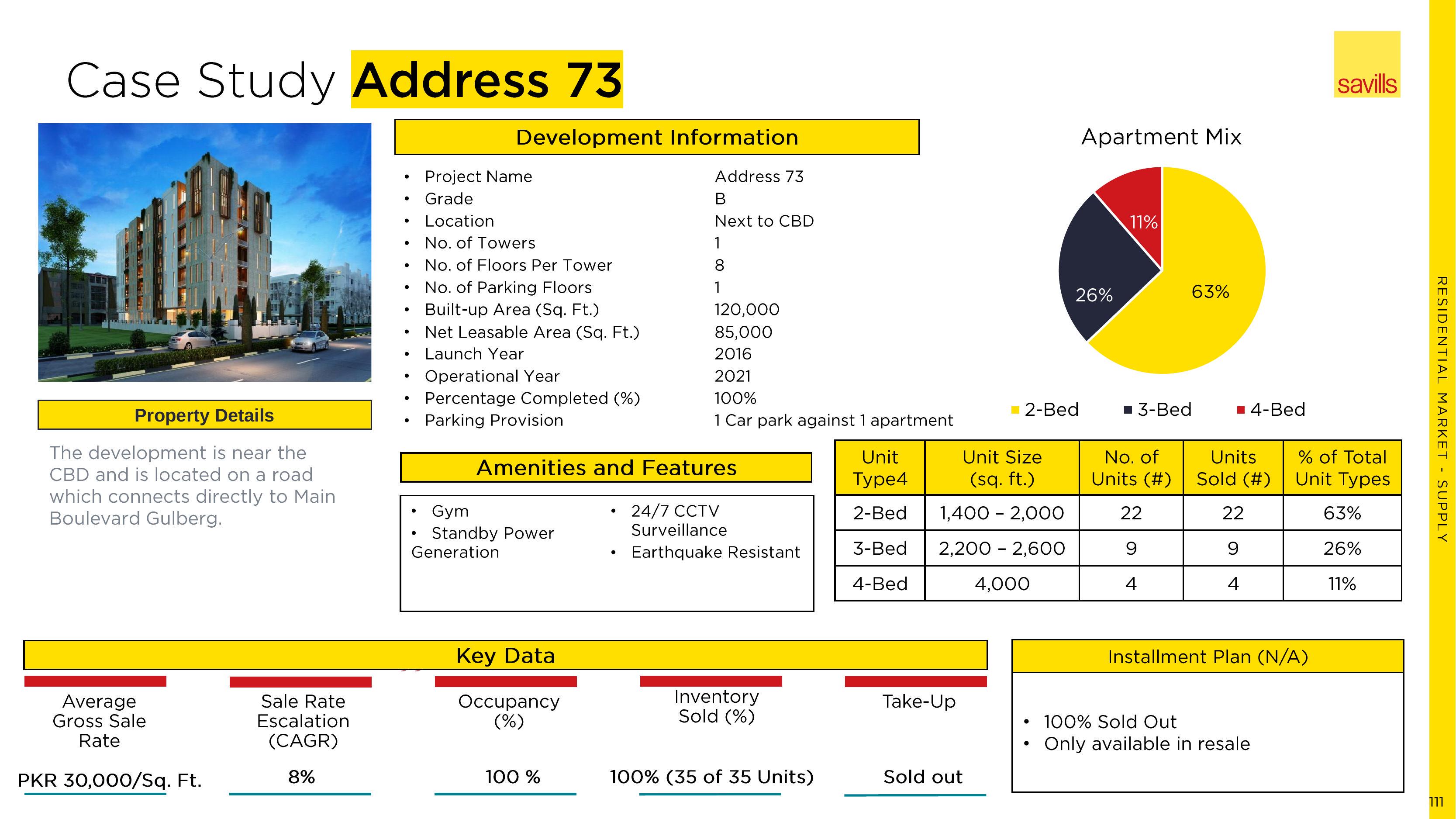The height and width of the screenshot is (819, 1456).
Task: Click the Sold out Take-Up value
Action: [922, 777]
